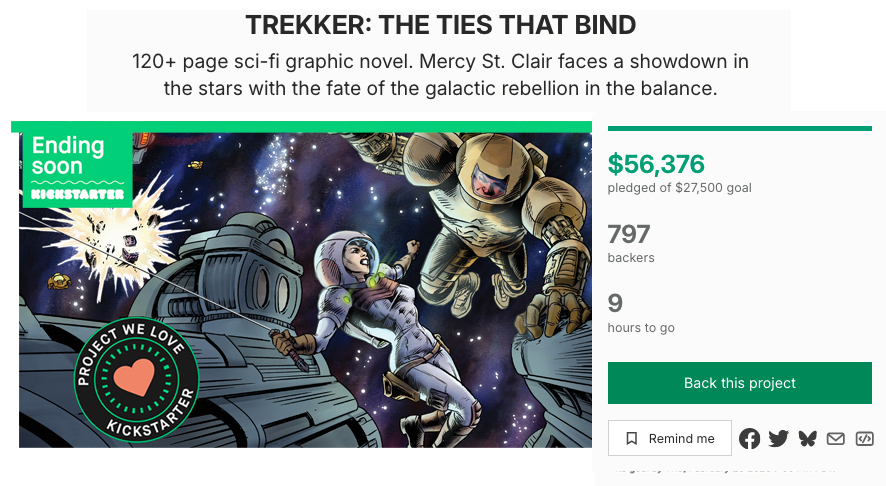The image size is (886, 486).
Task: Click the Ending soon Kickstarter badge
Action: point(77,168)
